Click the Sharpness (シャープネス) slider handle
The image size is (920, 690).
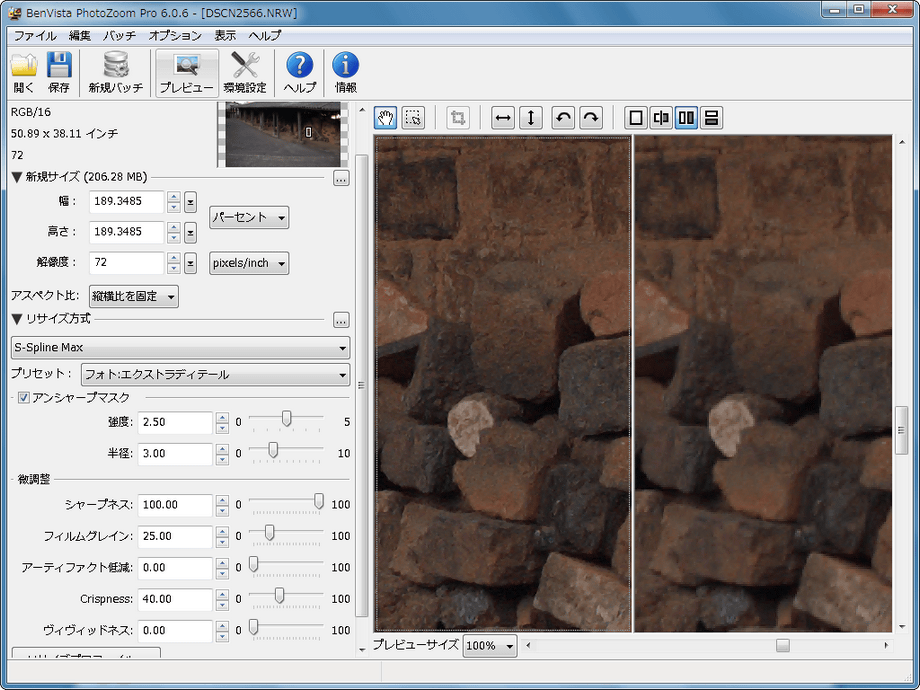click(x=319, y=501)
